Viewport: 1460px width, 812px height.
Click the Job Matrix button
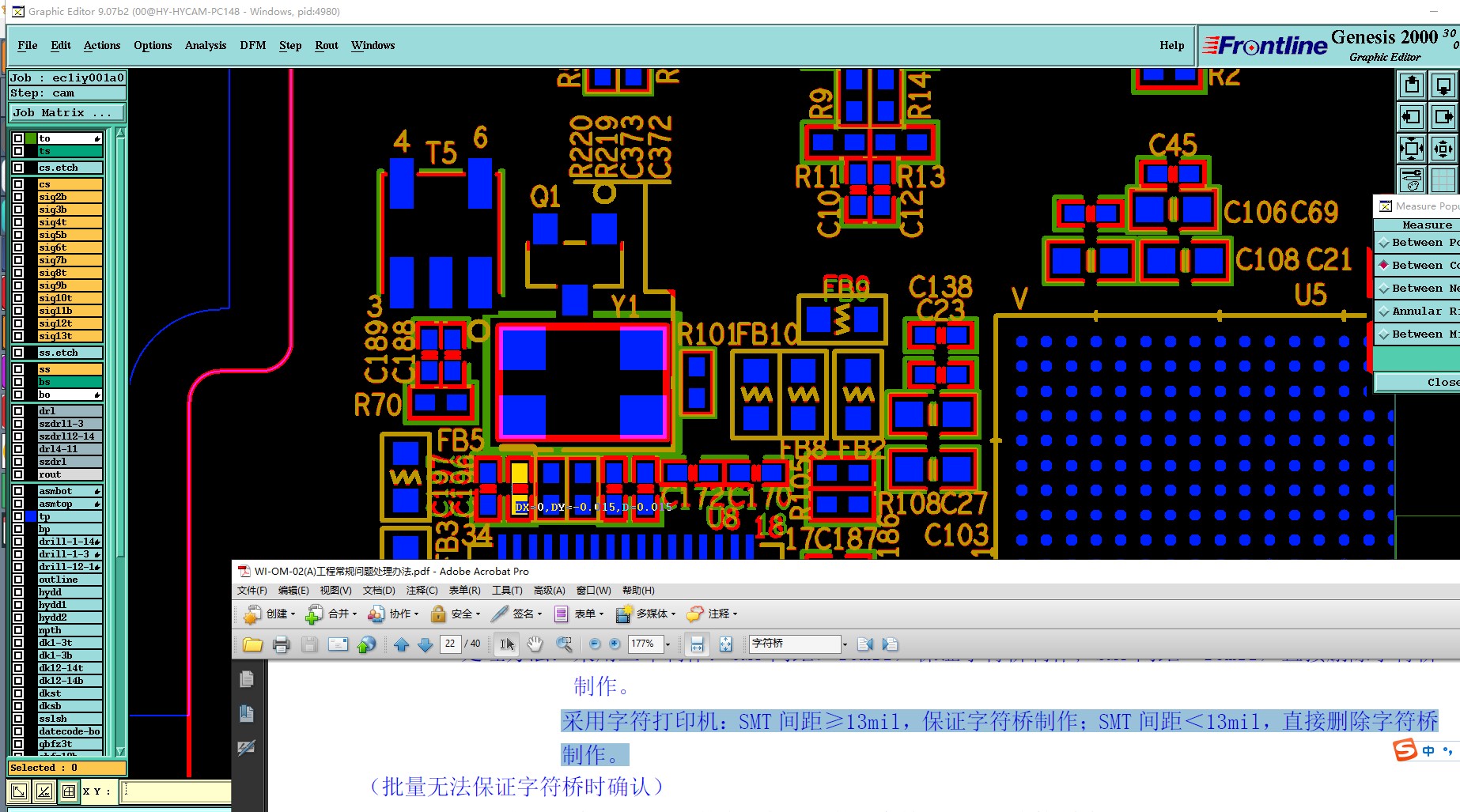coord(67,113)
